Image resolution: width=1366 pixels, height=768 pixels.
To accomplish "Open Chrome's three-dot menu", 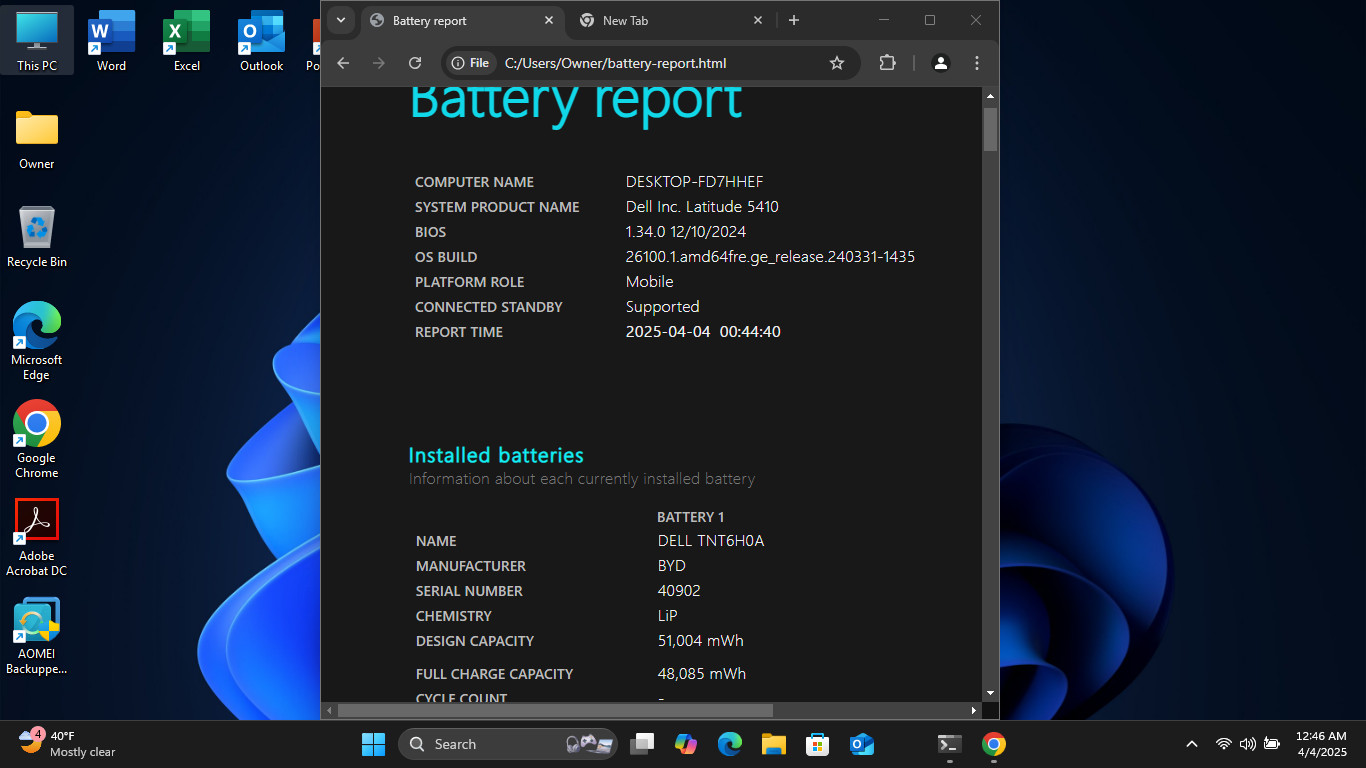I will [x=977, y=63].
